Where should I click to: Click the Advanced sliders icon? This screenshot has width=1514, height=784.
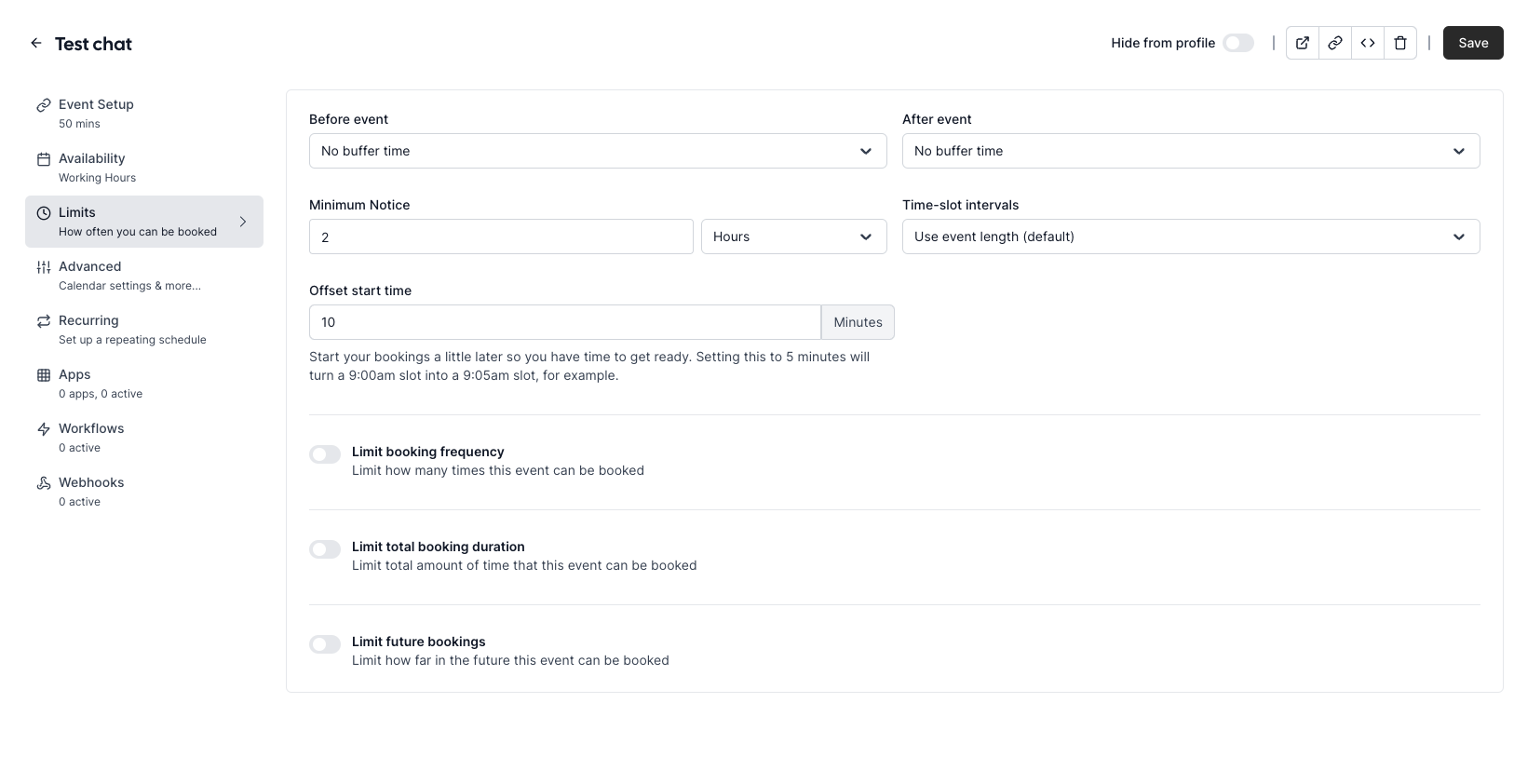point(44,267)
